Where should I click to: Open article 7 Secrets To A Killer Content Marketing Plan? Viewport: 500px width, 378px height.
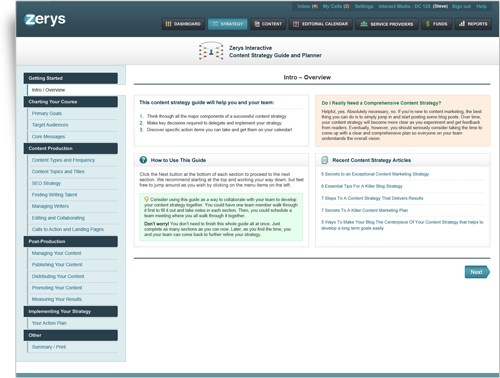click(x=364, y=210)
